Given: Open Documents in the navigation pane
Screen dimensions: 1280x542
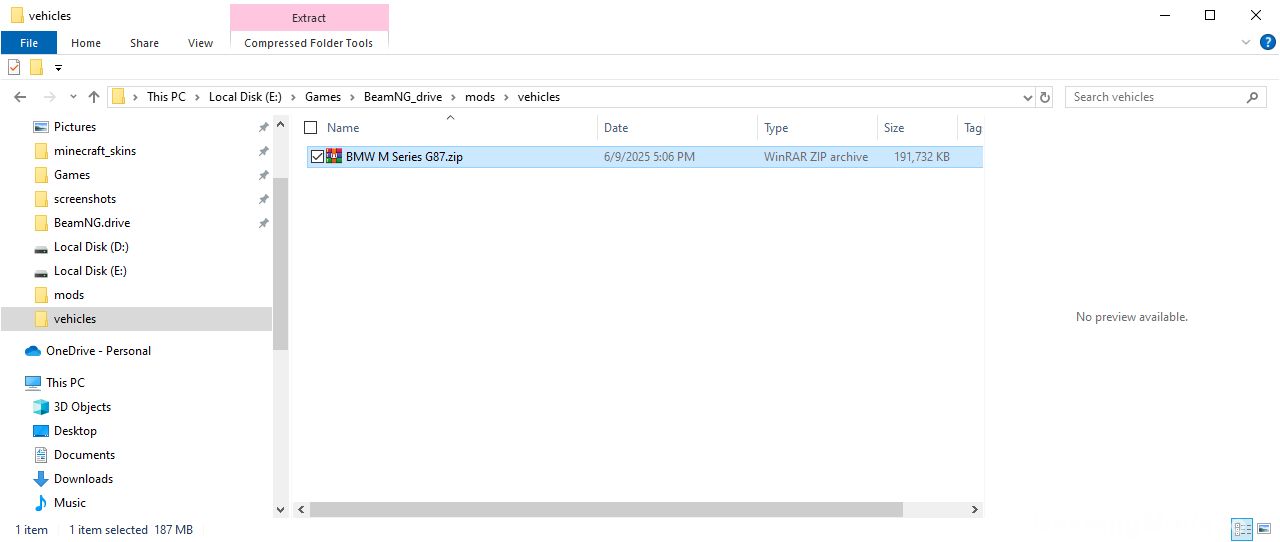Looking at the screenshot, I should pyautogui.click(x=83, y=455).
